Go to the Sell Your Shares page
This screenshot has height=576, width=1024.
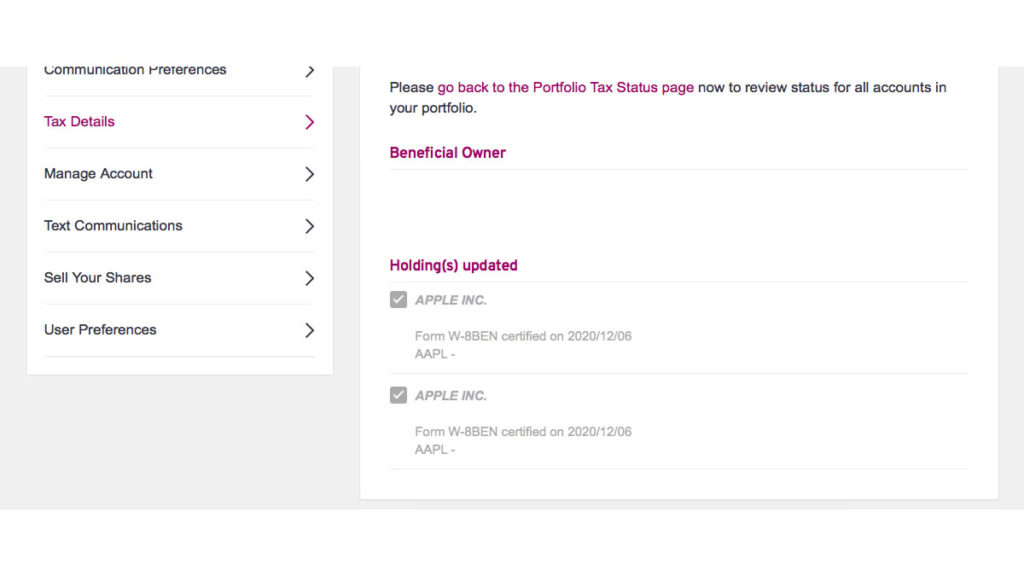180,279
